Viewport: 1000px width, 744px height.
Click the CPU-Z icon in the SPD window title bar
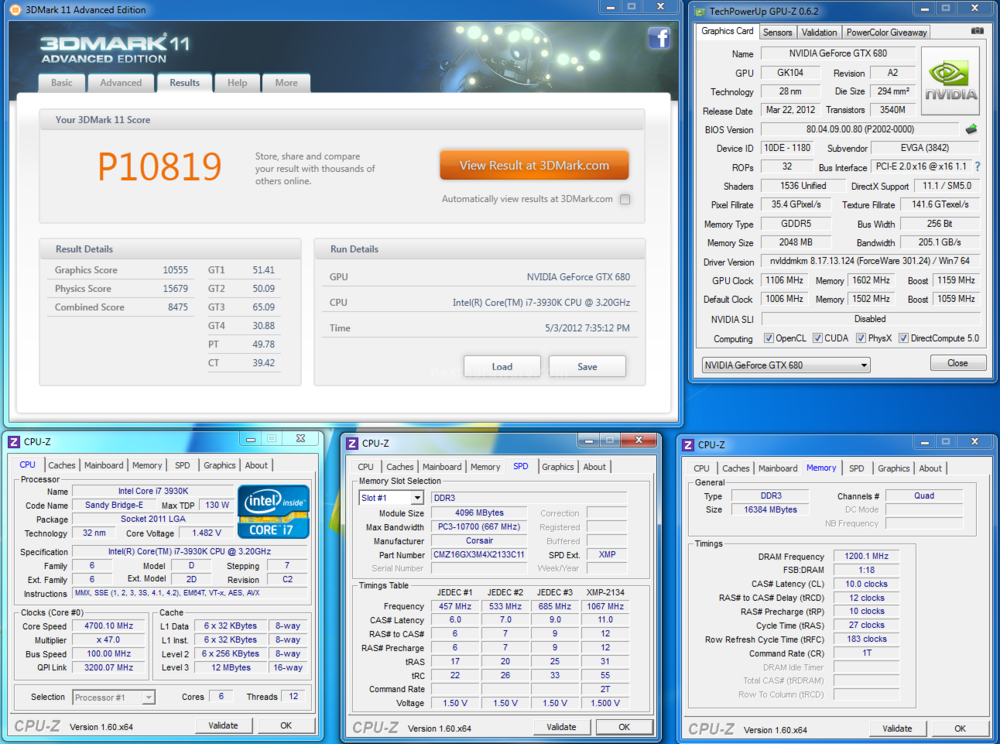(352, 443)
